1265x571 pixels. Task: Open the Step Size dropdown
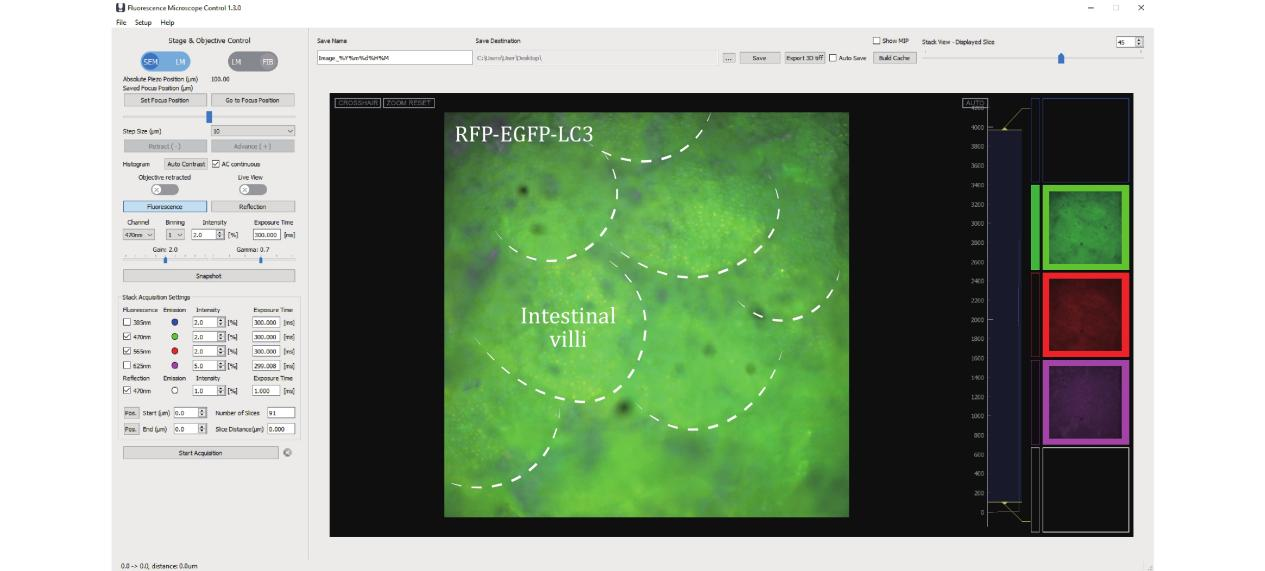coord(252,131)
